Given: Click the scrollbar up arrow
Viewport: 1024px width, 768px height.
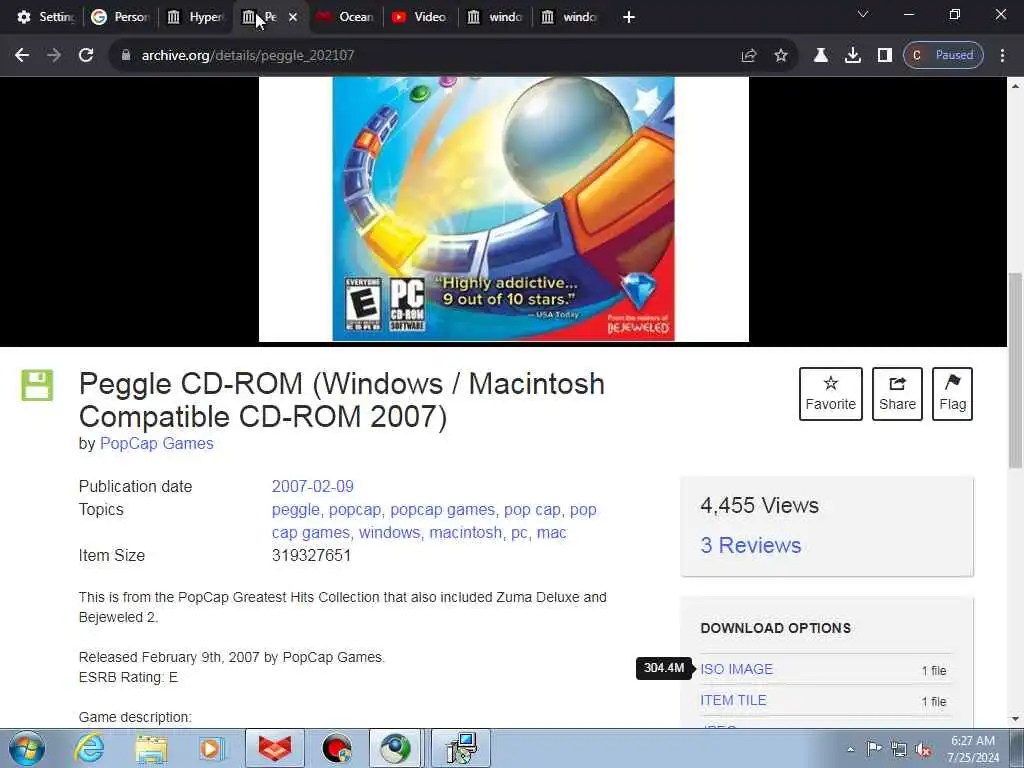Looking at the screenshot, I should click(x=1016, y=86).
